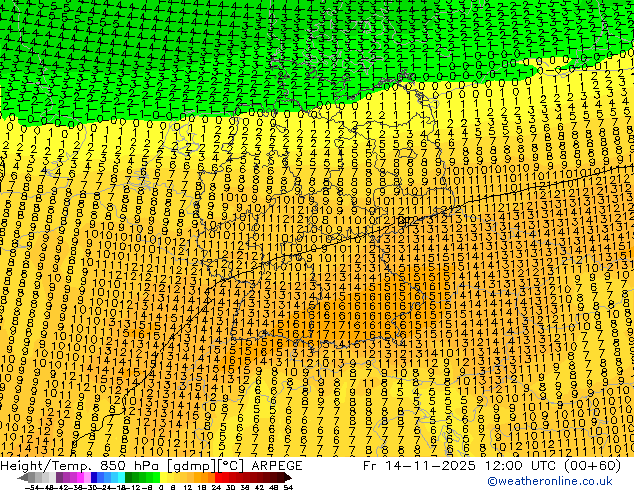Image resolution: width=634 pixels, height=490 pixels.
Task: Select the magenta legend swatch
Action: [80, 478]
